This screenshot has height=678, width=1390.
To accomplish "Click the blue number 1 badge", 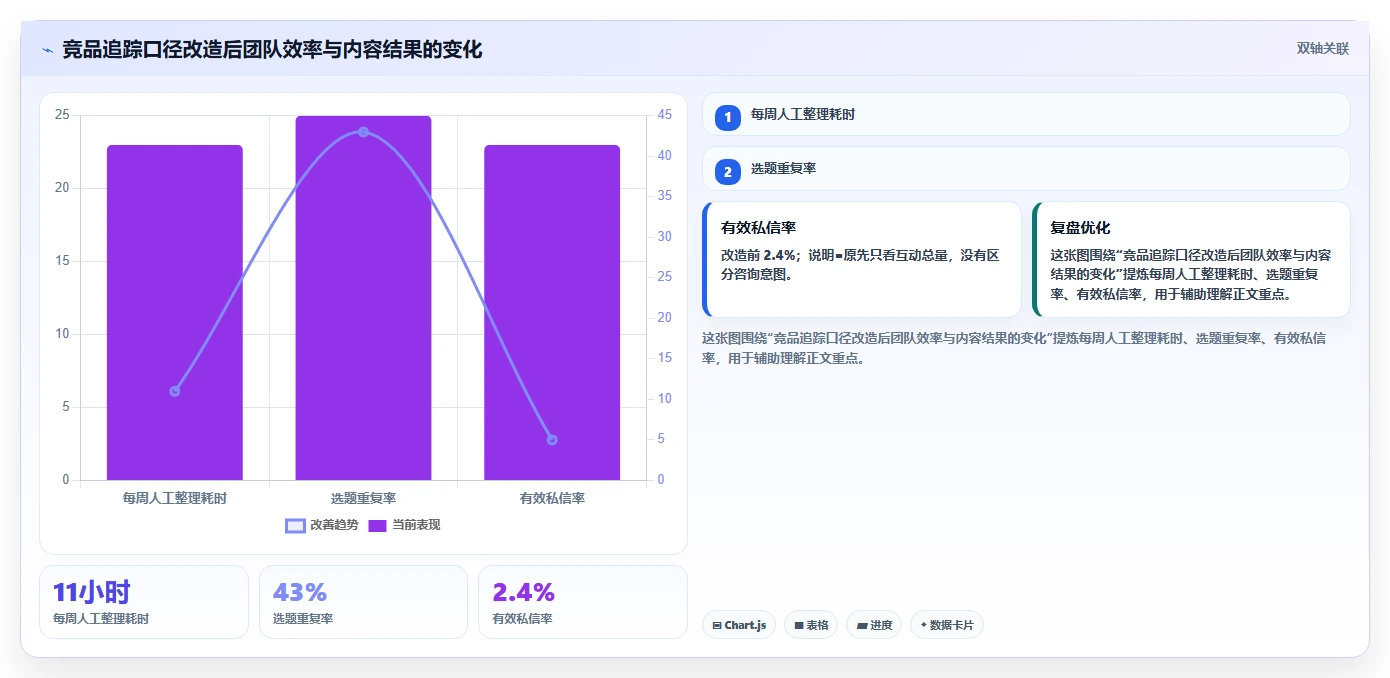I will click(728, 118).
